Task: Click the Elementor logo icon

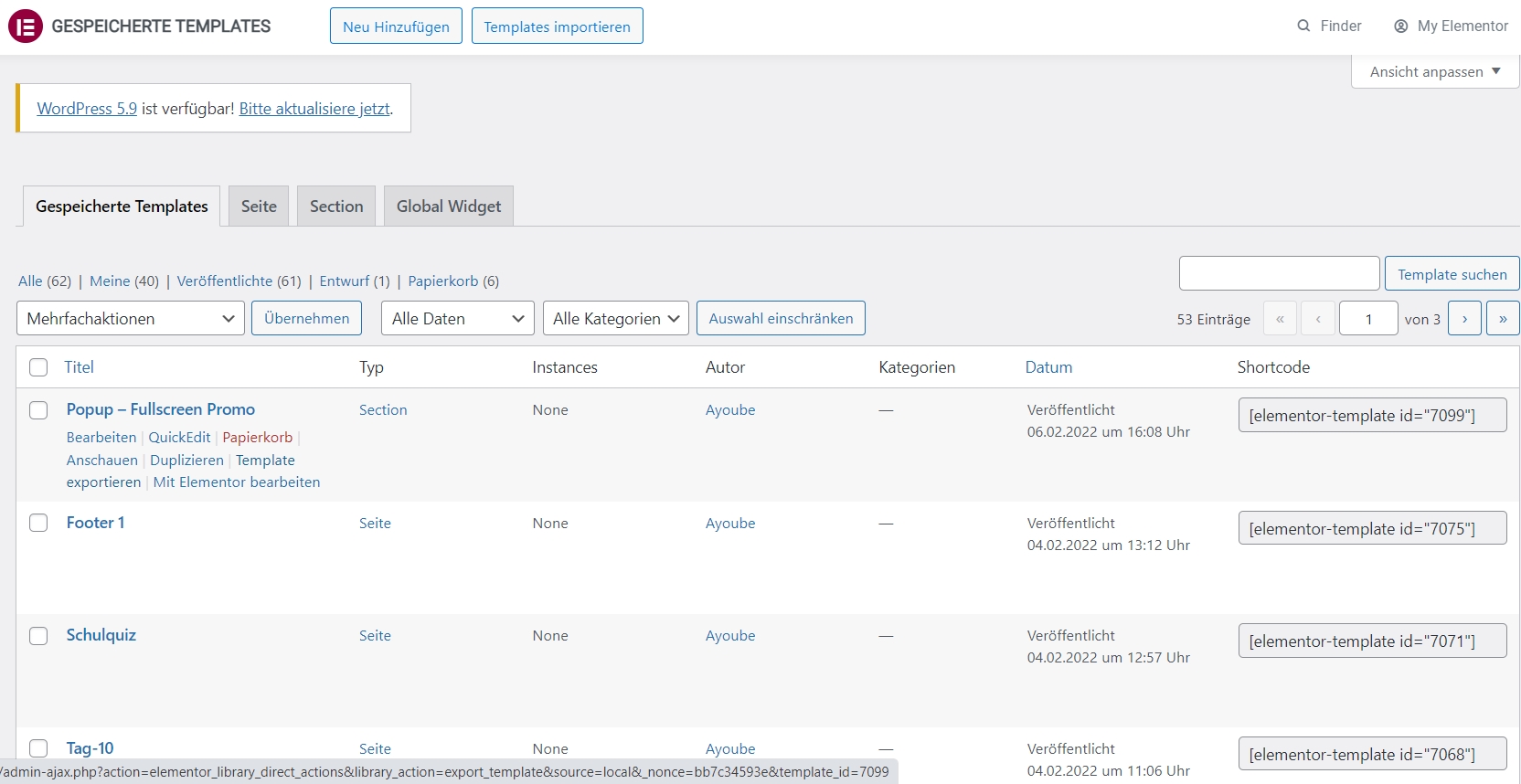Action: coord(26,26)
